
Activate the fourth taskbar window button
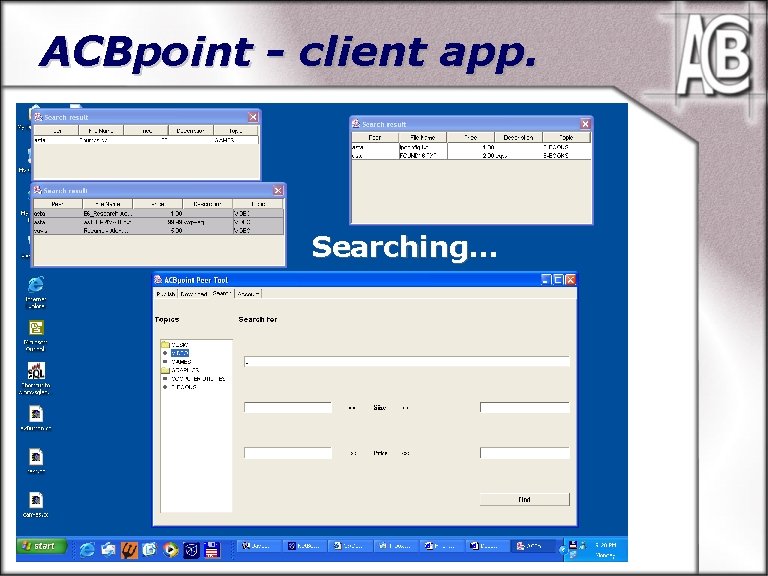coord(396,546)
